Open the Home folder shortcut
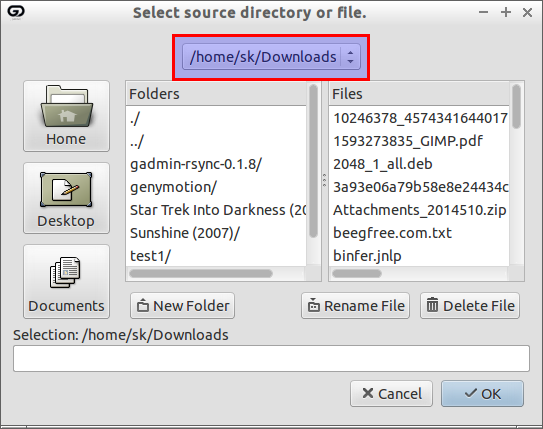 click(x=66, y=116)
